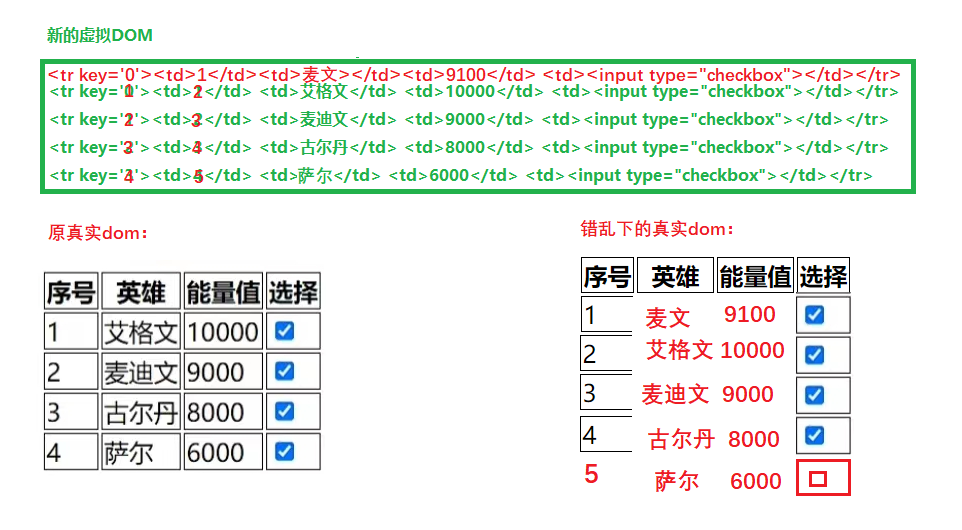Toggle the 艾格文 10000 checkbox in 错乱下的真实dom table
This screenshot has width=962, height=530.
tap(814, 355)
